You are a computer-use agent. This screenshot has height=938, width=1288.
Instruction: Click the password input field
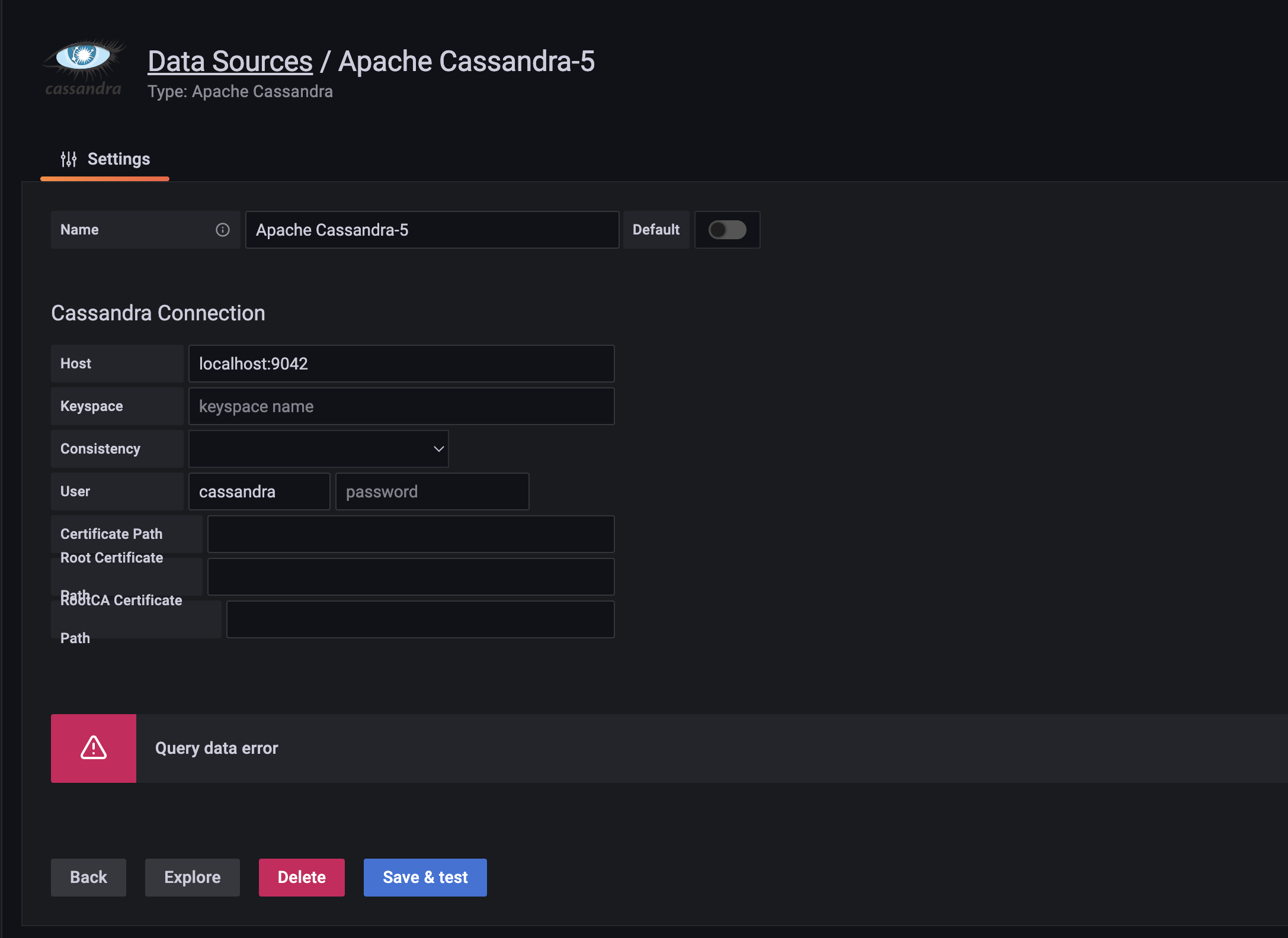point(432,492)
